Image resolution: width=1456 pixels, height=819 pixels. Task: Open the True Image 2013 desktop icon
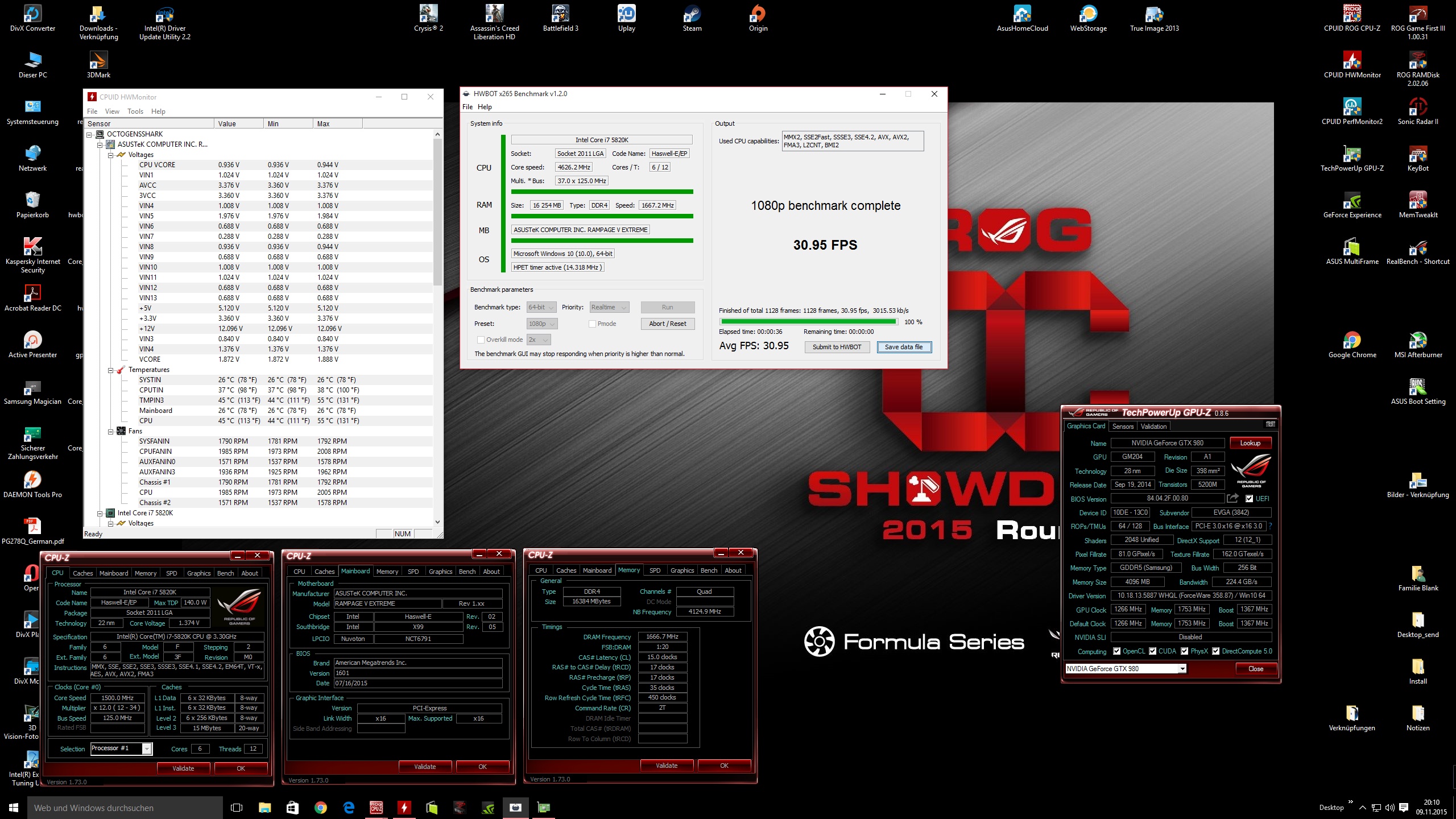[1154, 18]
